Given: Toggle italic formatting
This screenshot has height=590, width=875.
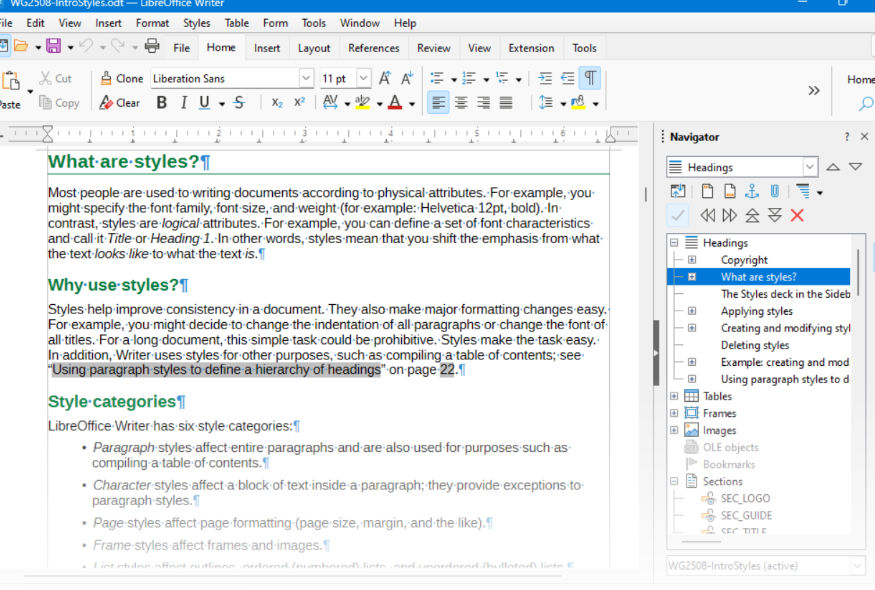Looking at the screenshot, I should [x=183, y=103].
